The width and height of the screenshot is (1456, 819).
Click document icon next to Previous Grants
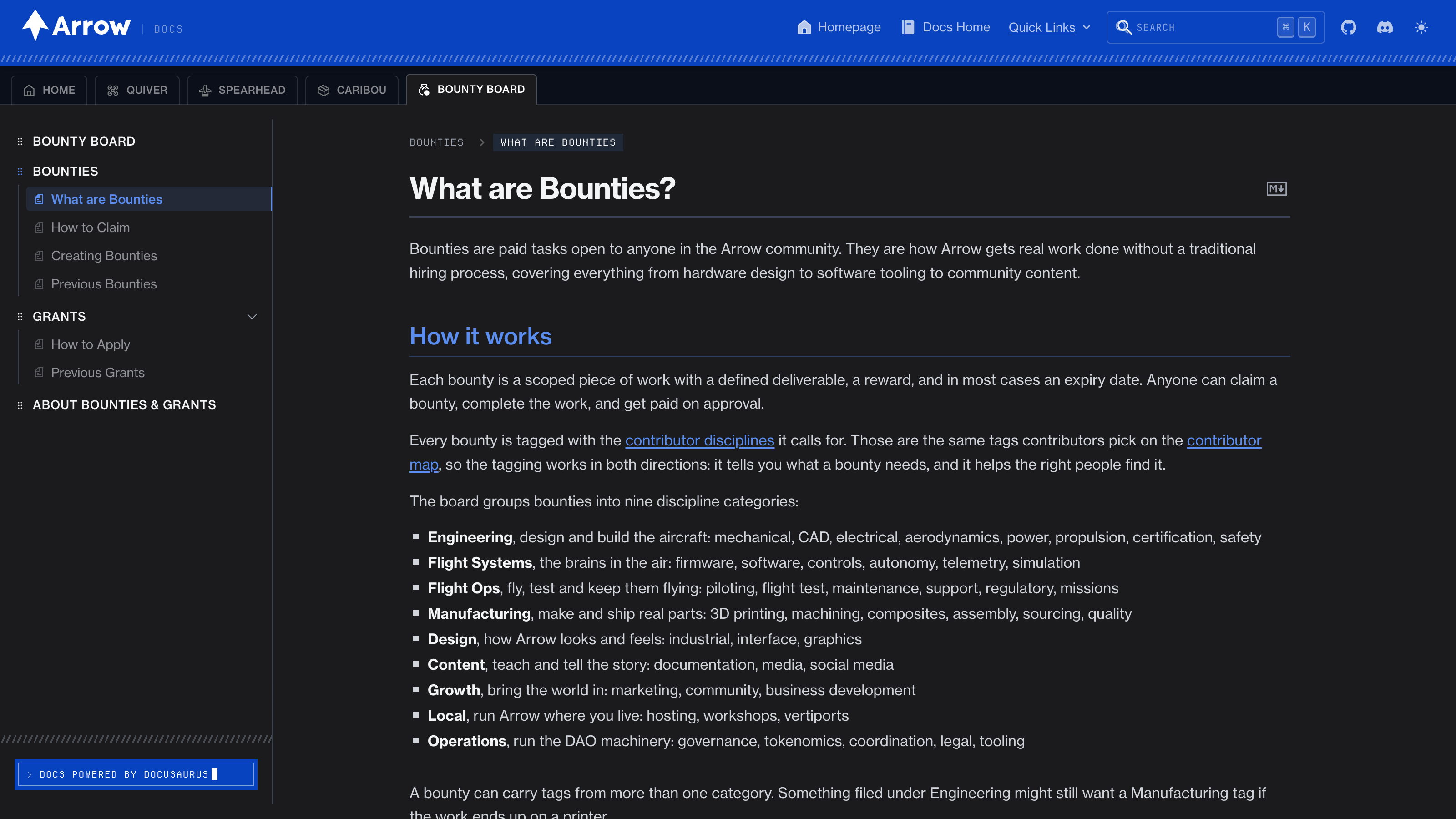(39, 373)
